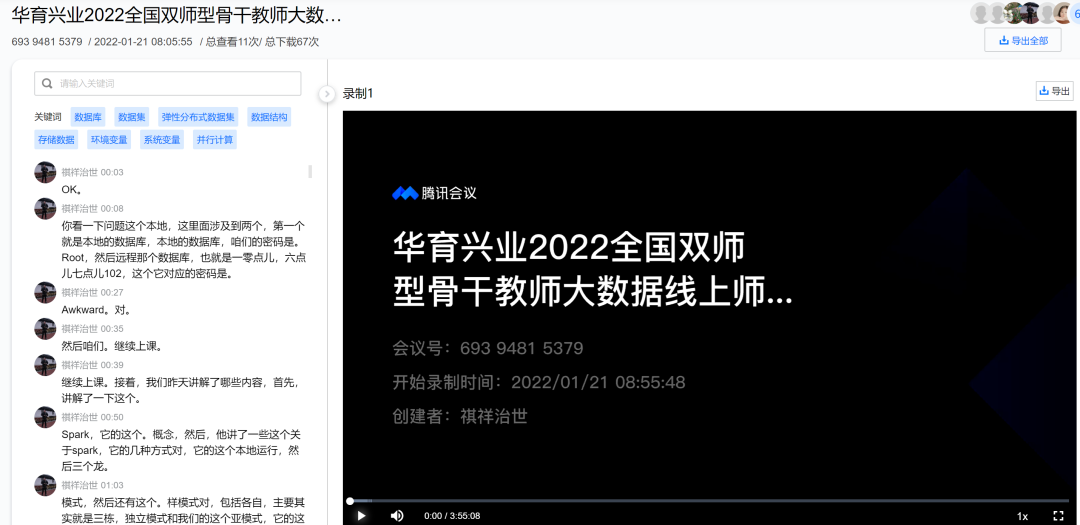Click transcript text starting 'Spark，它的这个'

181,451
